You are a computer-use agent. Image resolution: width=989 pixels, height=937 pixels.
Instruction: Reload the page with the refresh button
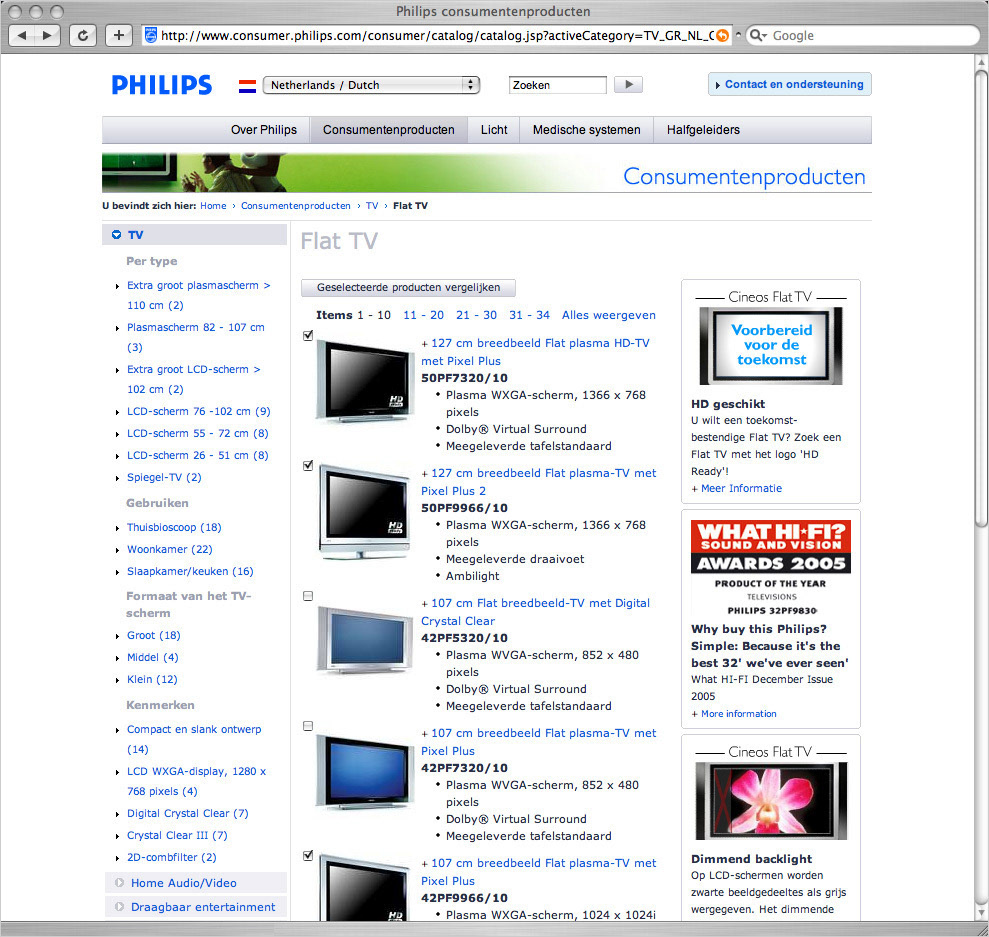click(82, 35)
